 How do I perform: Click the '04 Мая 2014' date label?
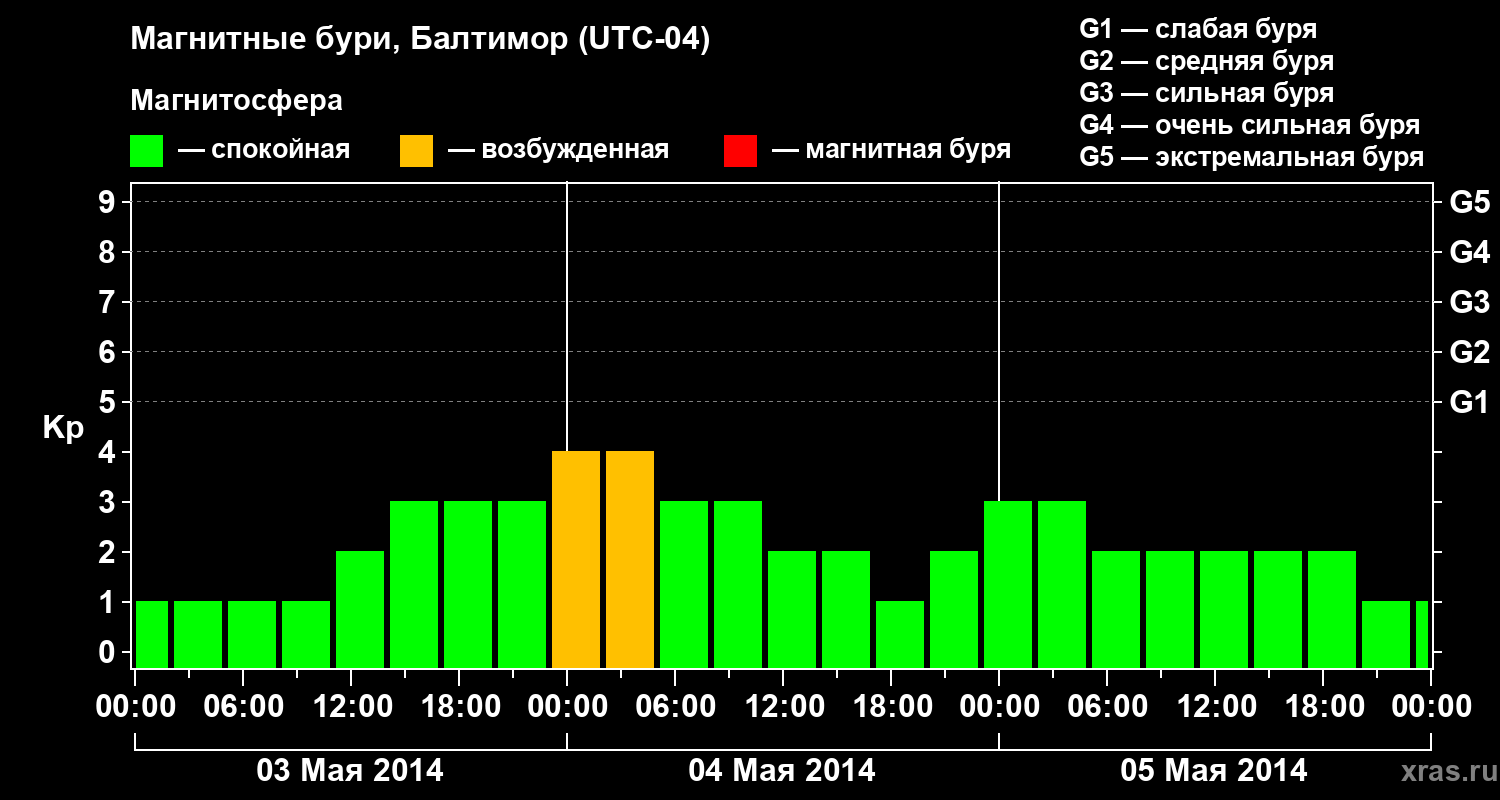[782, 771]
